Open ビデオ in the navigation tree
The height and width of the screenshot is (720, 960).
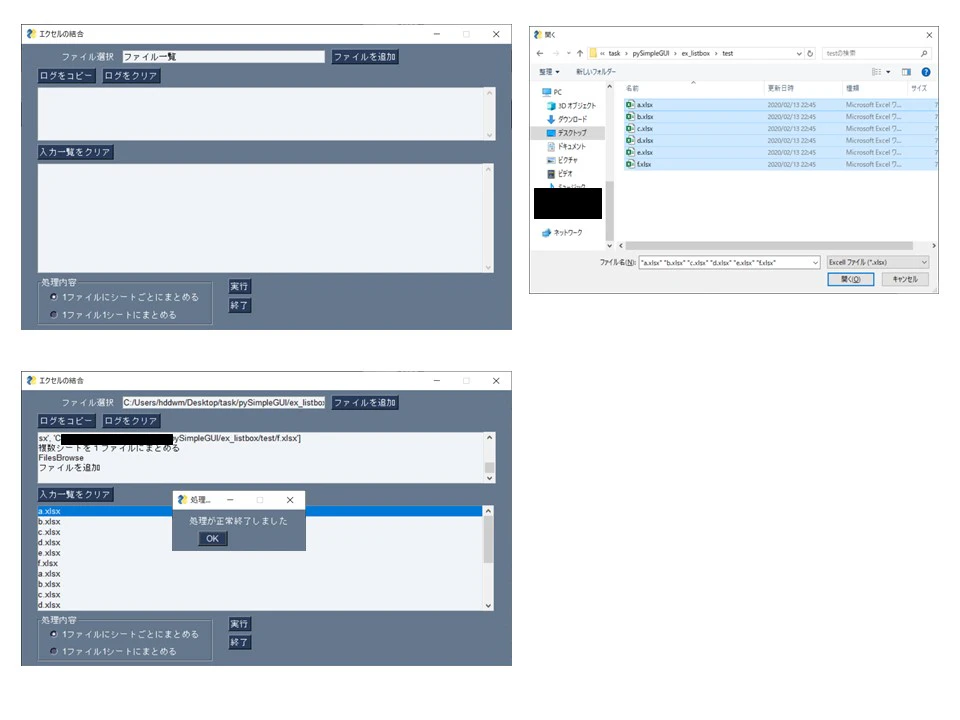point(558,174)
